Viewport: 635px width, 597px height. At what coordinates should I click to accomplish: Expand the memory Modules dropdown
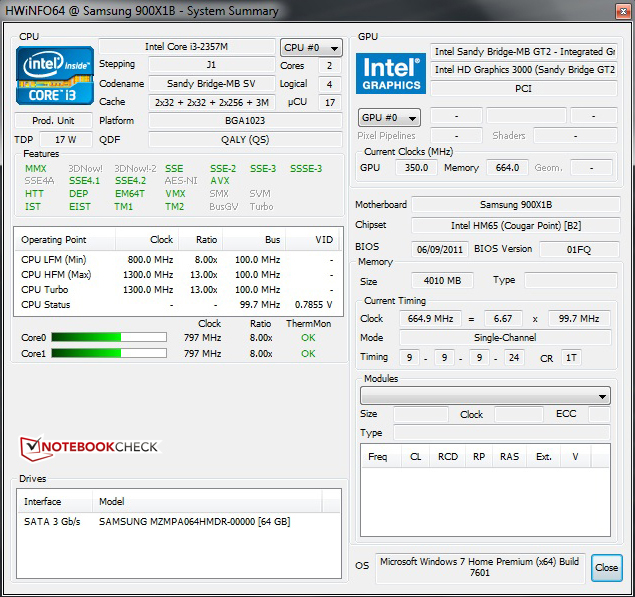pos(485,396)
